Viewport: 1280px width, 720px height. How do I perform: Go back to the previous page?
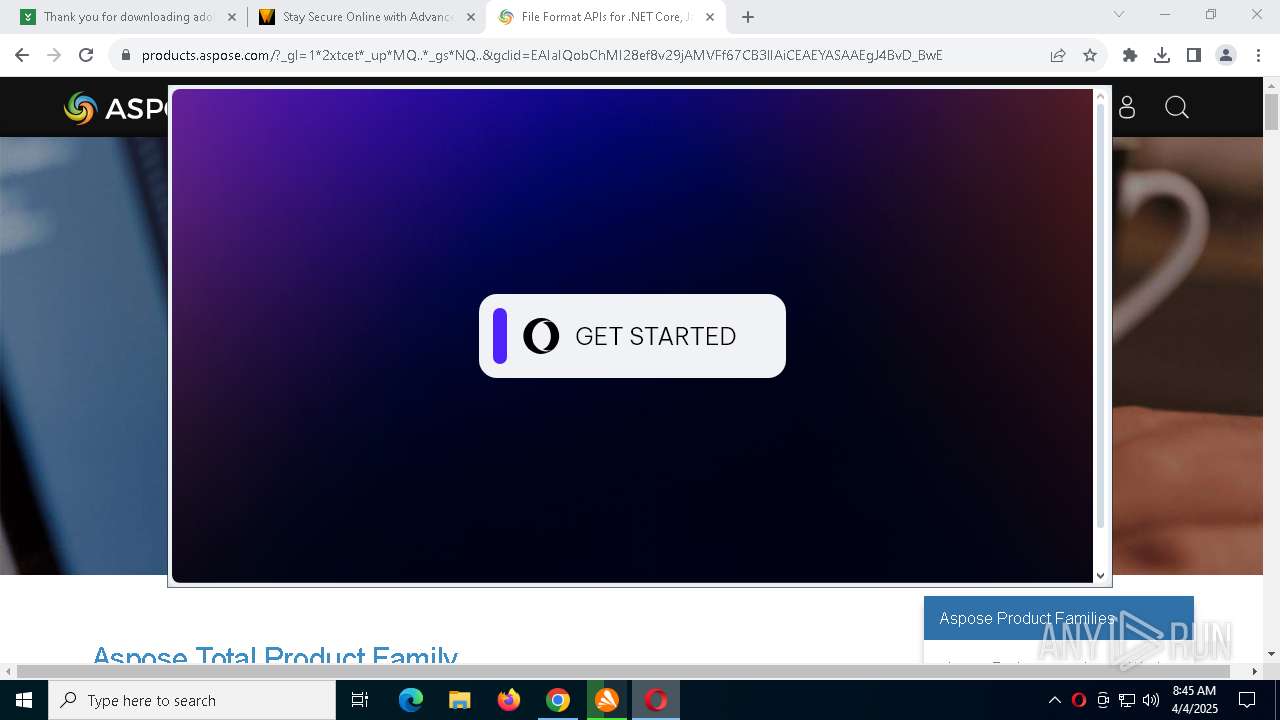22,55
